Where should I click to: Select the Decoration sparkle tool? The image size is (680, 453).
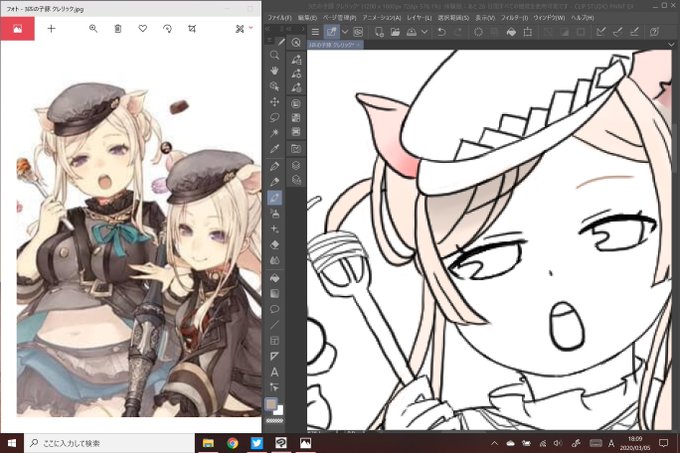(274, 229)
